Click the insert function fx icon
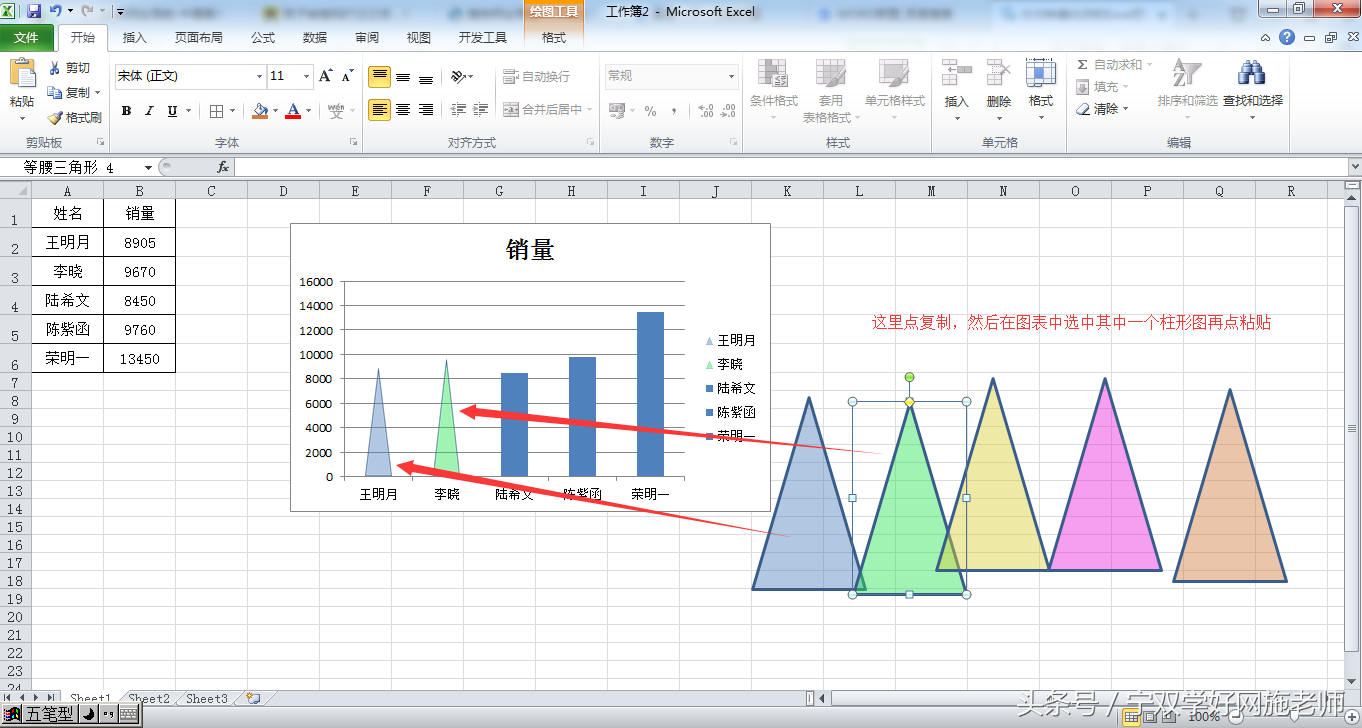 pyautogui.click(x=223, y=167)
